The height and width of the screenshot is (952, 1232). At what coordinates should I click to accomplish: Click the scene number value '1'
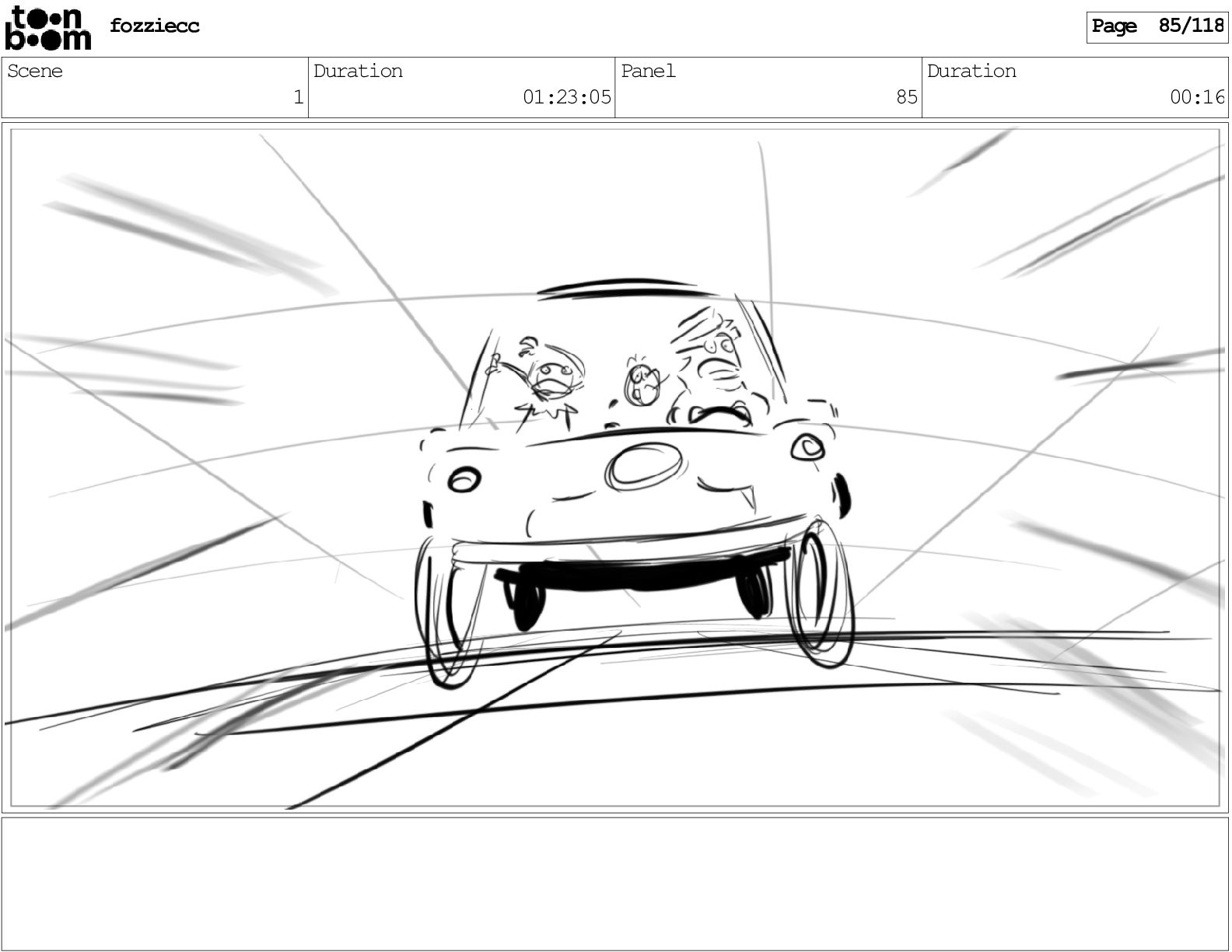click(298, 97)
